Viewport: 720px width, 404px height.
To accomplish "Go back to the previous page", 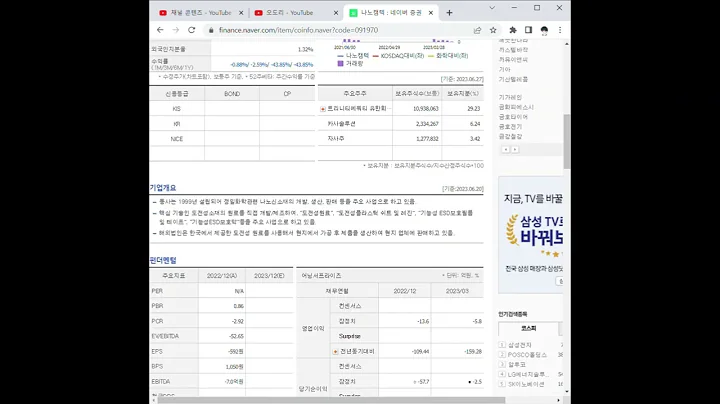I will pos(160,30).
